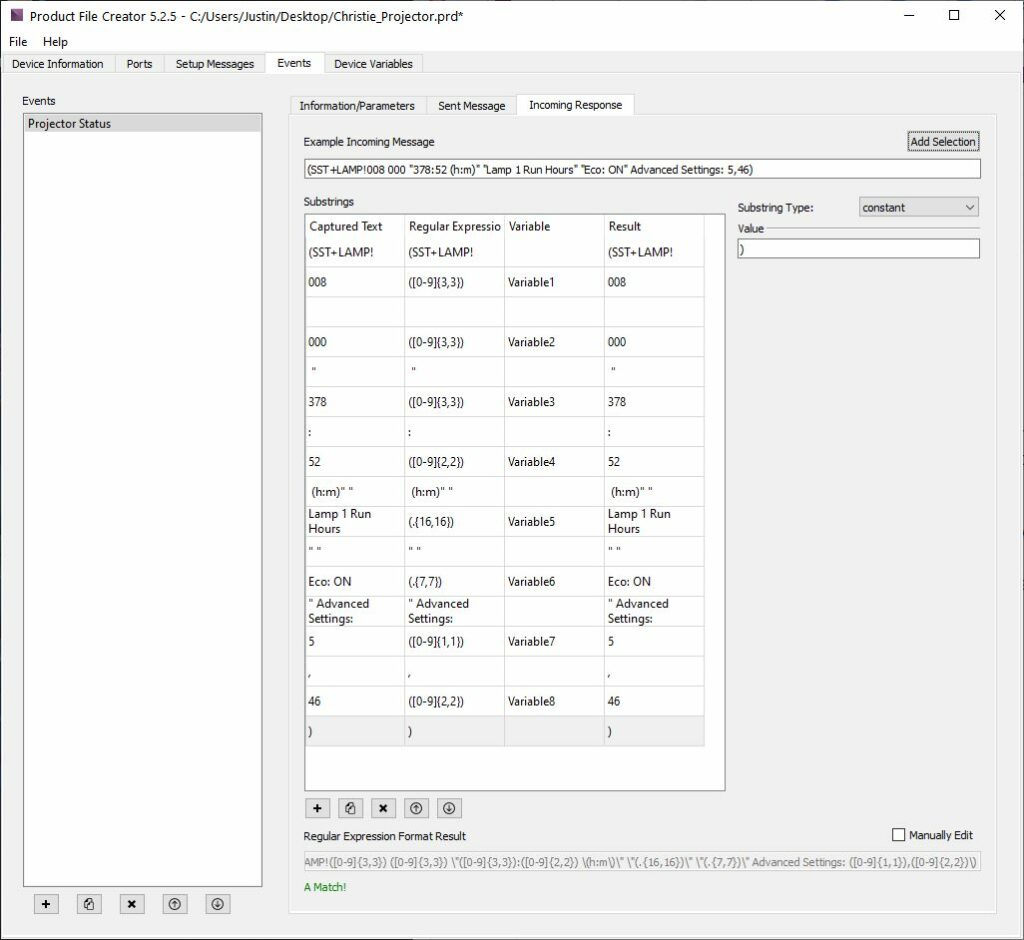Open the Sent Message sub-tab

tap(472, 106)
